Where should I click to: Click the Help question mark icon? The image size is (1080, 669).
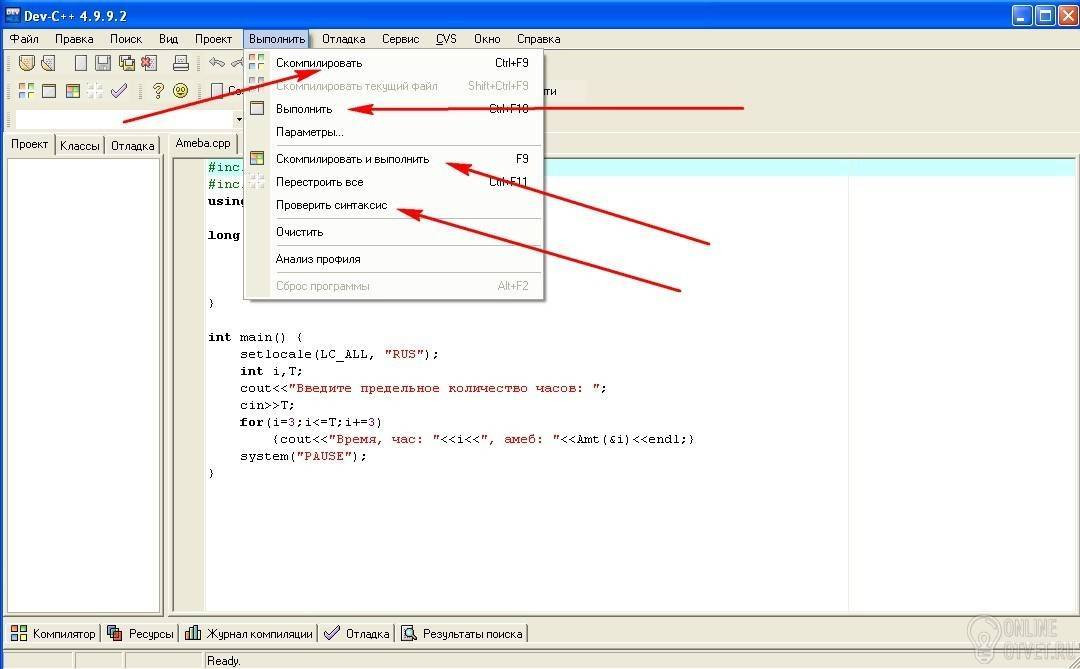158,91
